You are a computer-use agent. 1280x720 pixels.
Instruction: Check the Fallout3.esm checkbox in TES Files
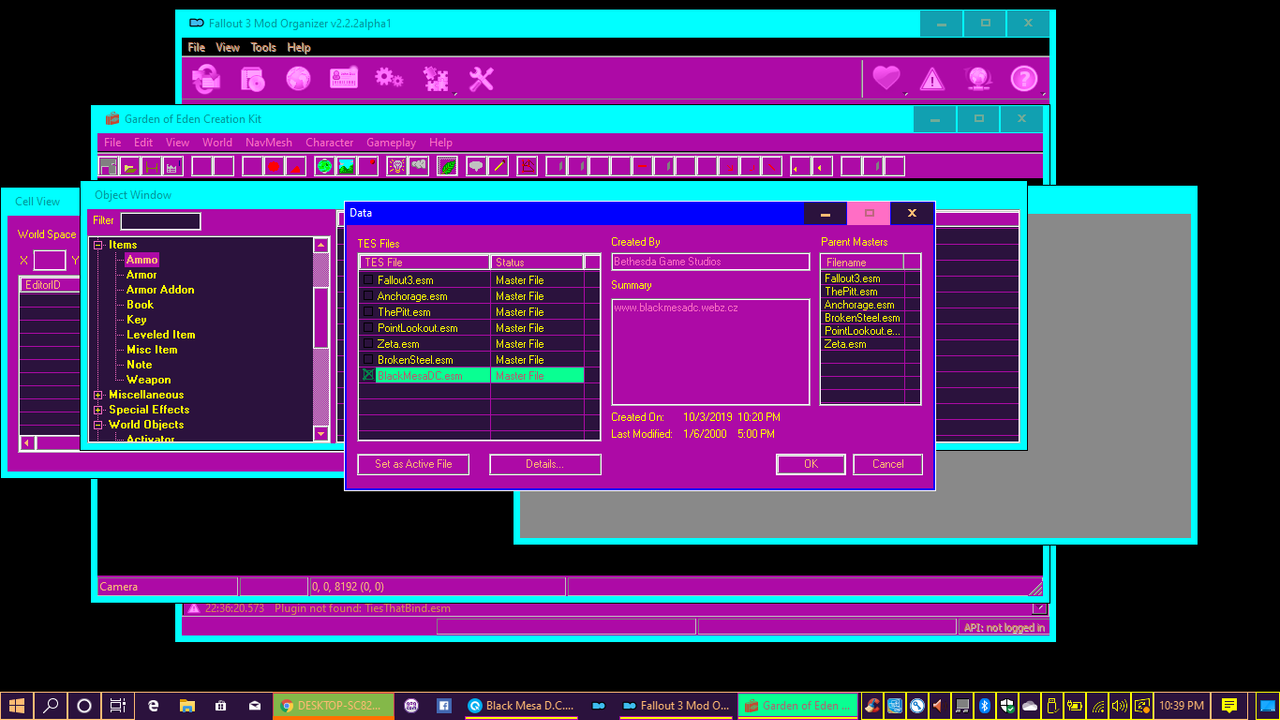coord(368,280)
